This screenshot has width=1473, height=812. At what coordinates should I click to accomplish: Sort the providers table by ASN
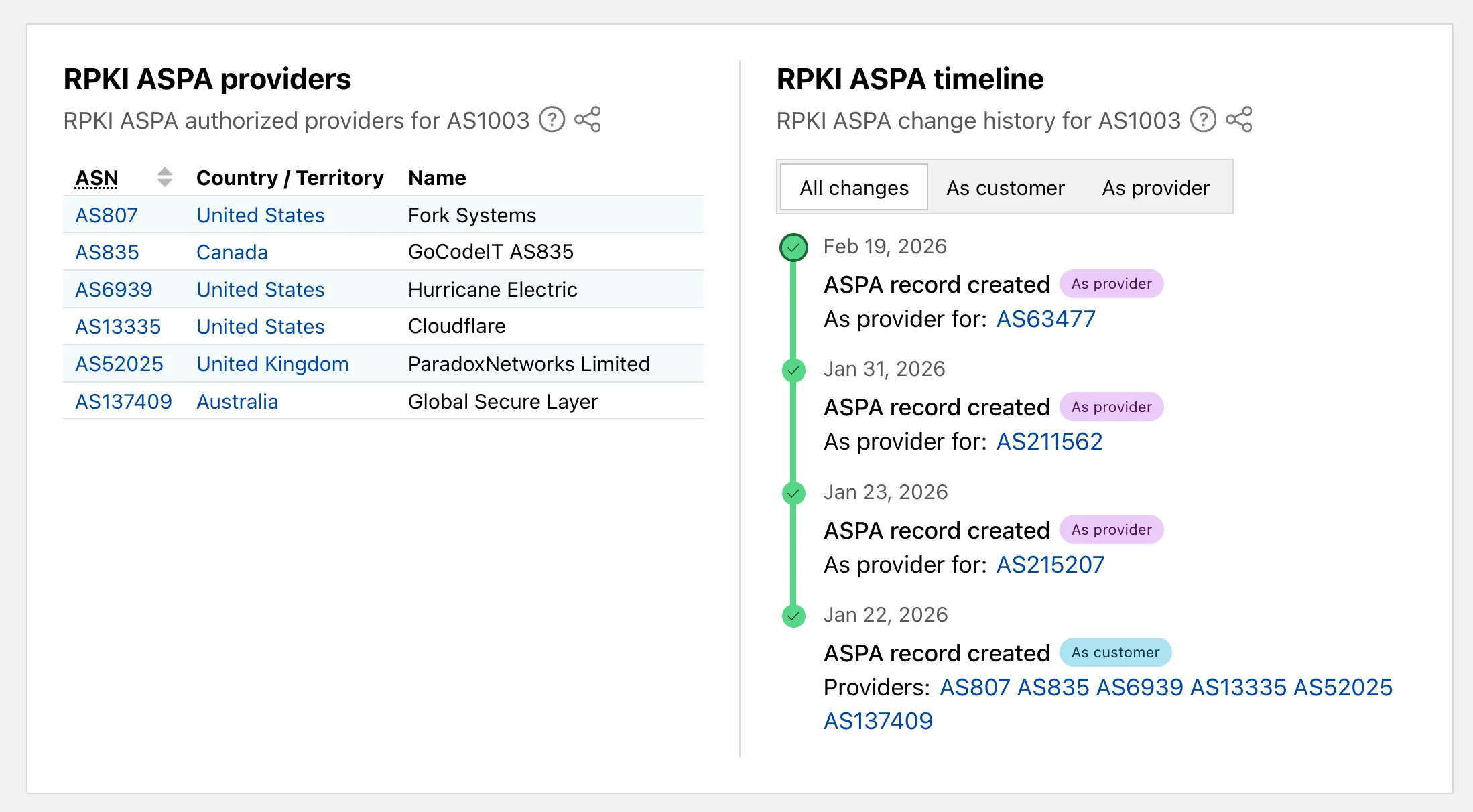(x=98, y=178)
